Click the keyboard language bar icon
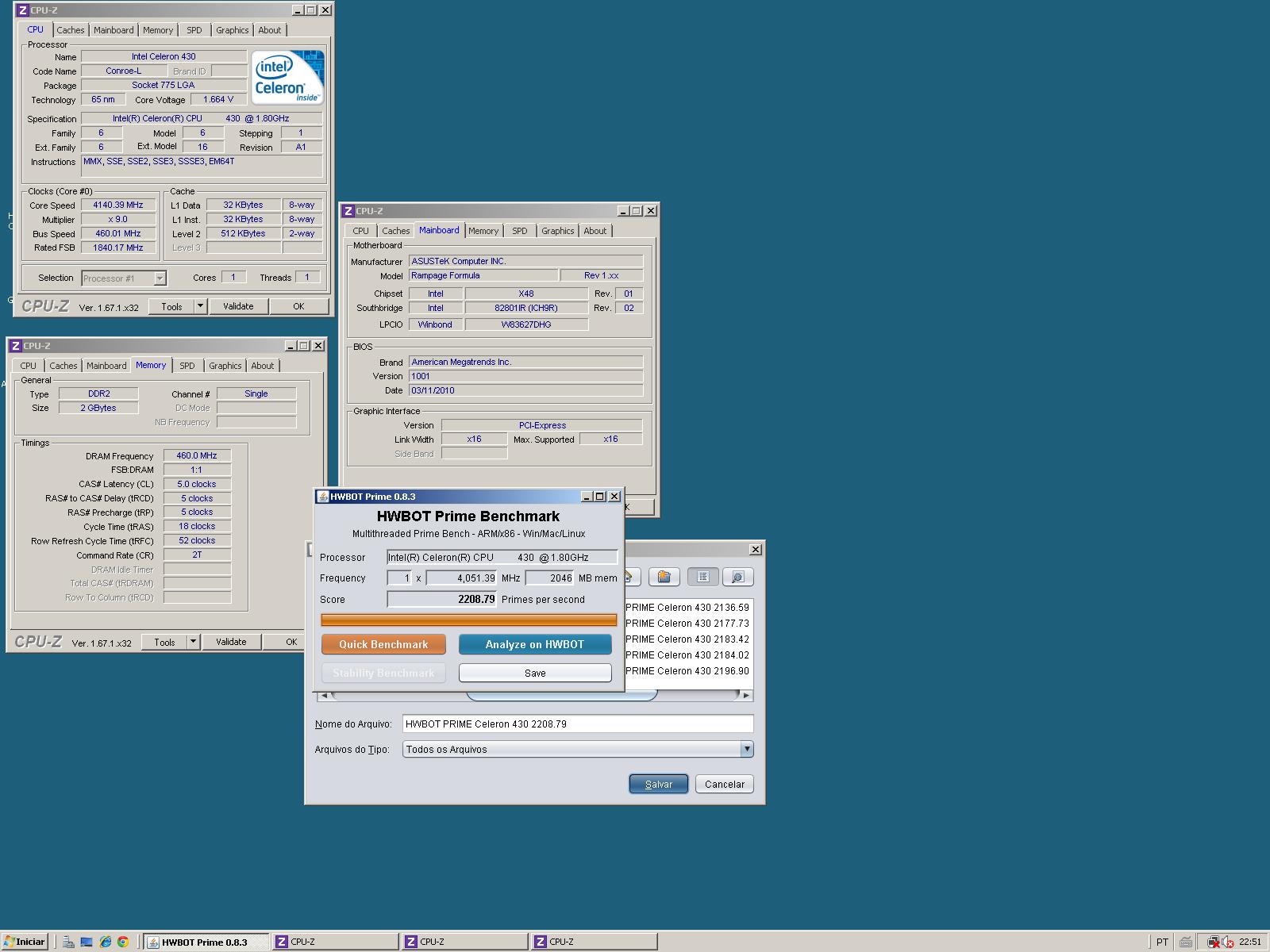This screenshot has width=1270, height=952. (x=1185, y=942)
